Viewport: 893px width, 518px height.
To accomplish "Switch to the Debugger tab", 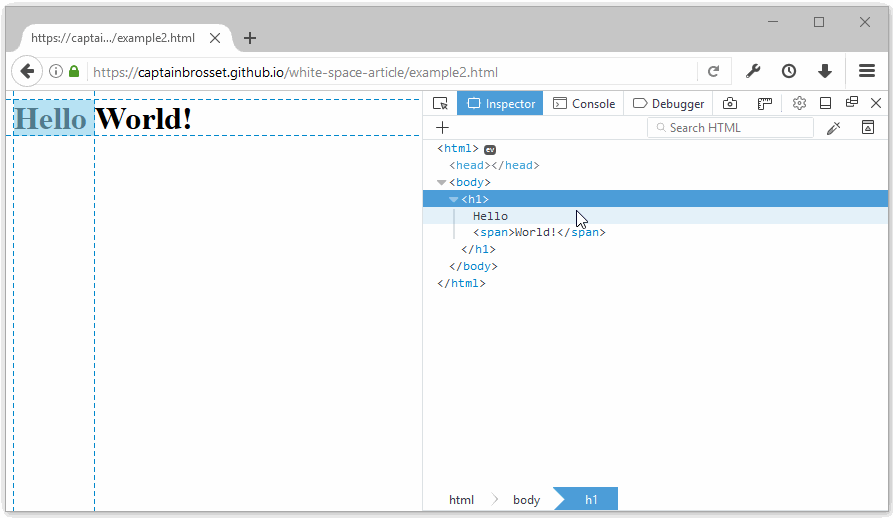I will pos(668,103).
